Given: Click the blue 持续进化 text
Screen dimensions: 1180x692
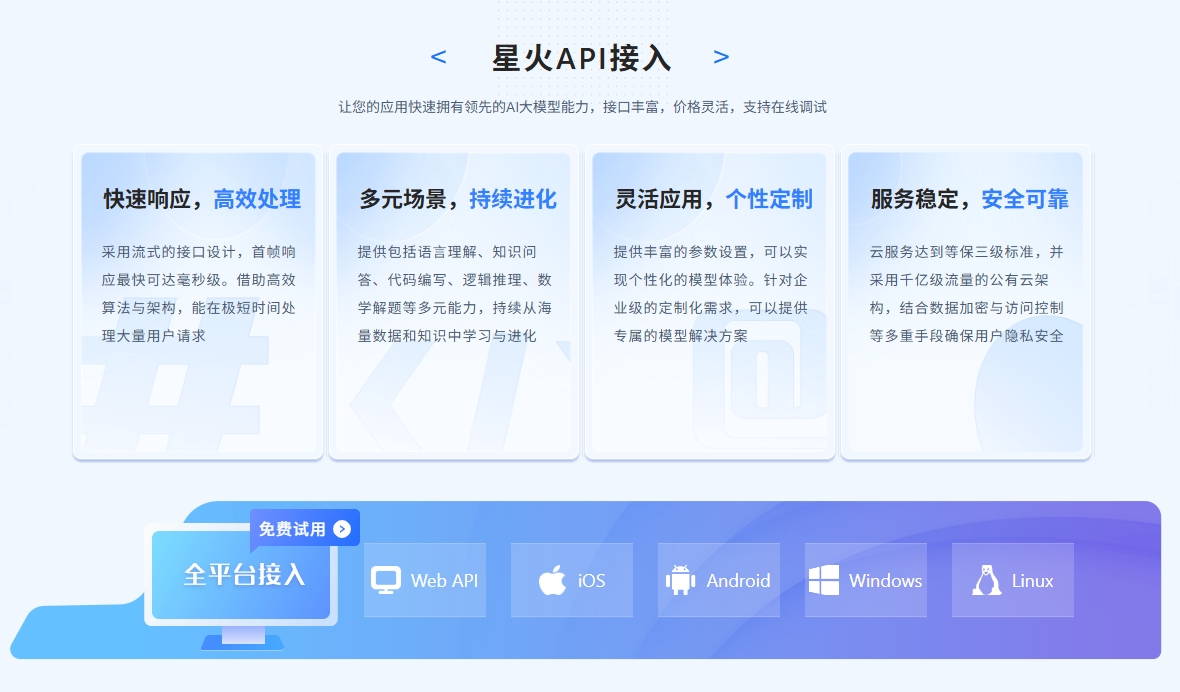Looking at the screenshot, I should 513,199.
